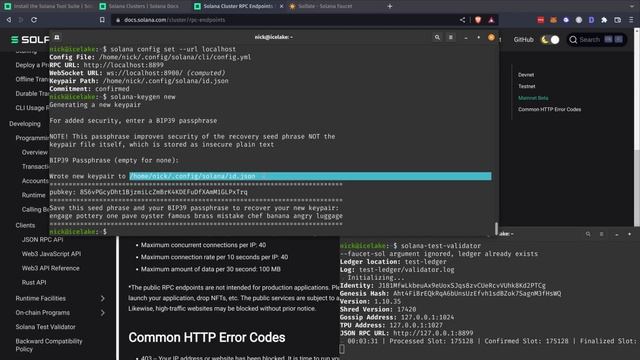The image size is (640, 360).
Task: Open the browser wallet icon
Action: [x=618, y=20]
